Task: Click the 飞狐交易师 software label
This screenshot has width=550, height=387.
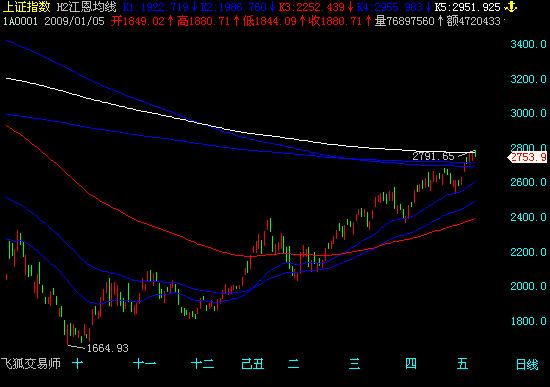Action: [x=31, y=363]
